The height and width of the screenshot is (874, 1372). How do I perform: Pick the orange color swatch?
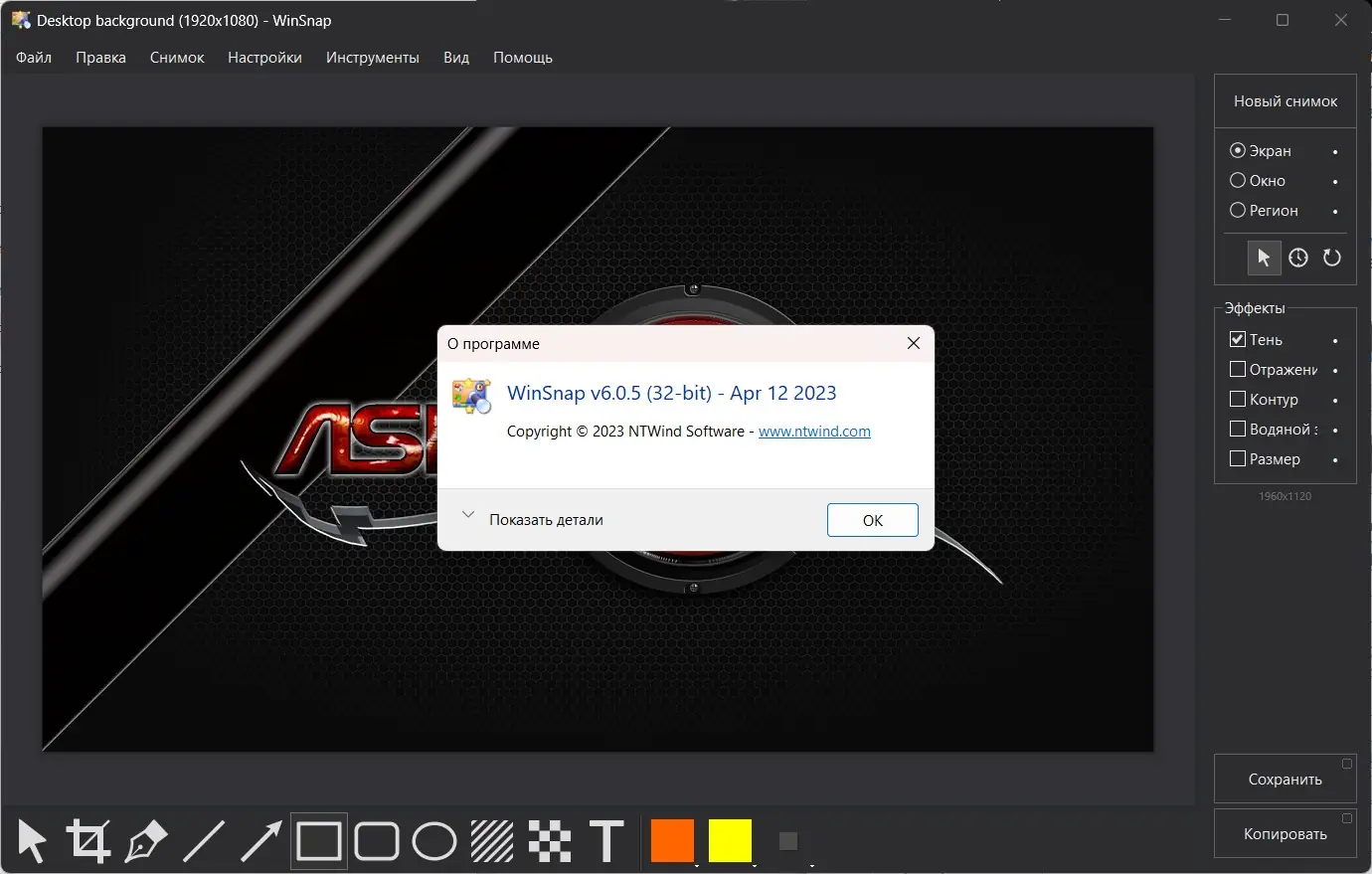click(672, 841)
